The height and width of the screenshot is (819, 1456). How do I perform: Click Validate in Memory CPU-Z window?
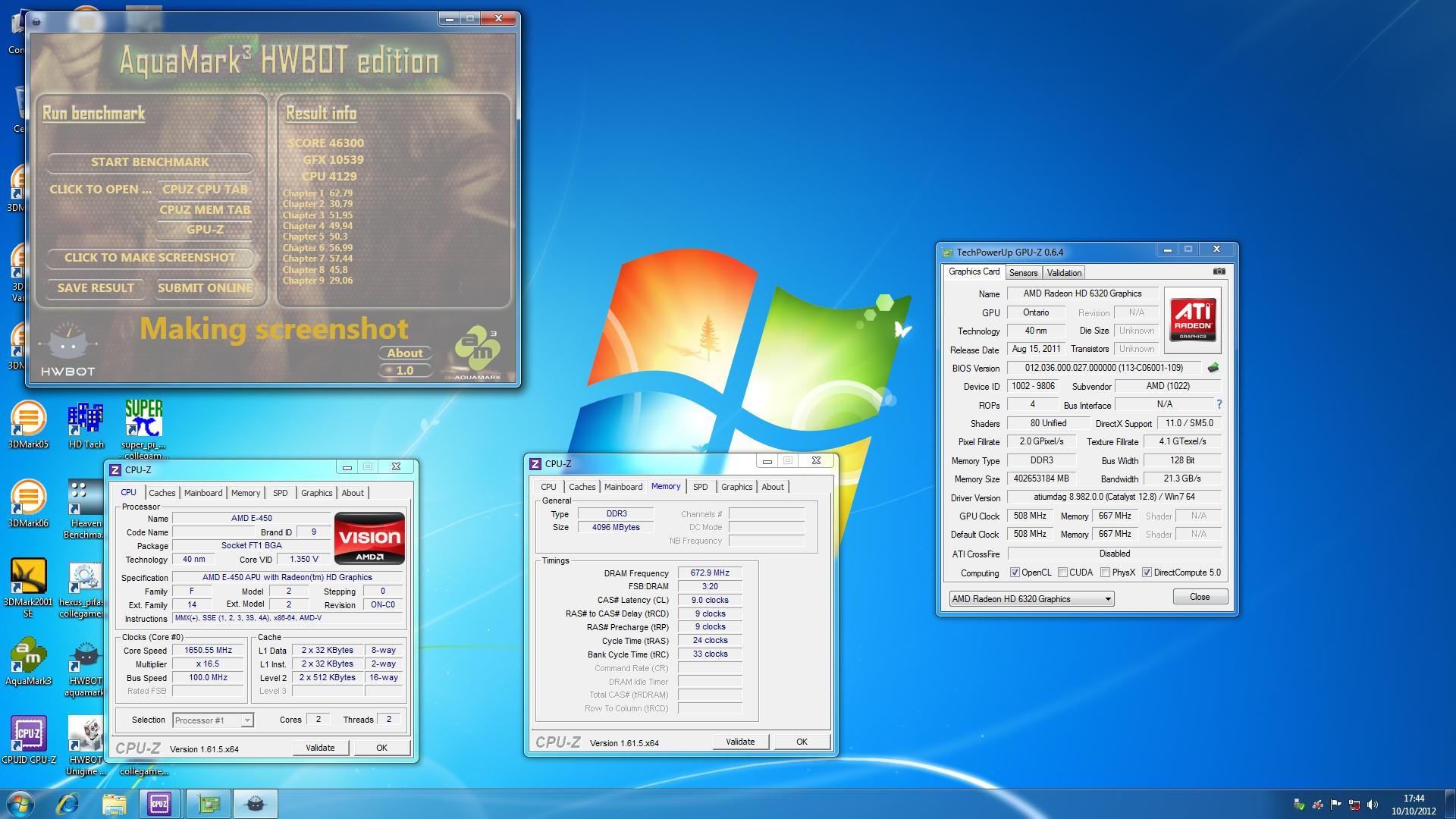tap(740, 742)
